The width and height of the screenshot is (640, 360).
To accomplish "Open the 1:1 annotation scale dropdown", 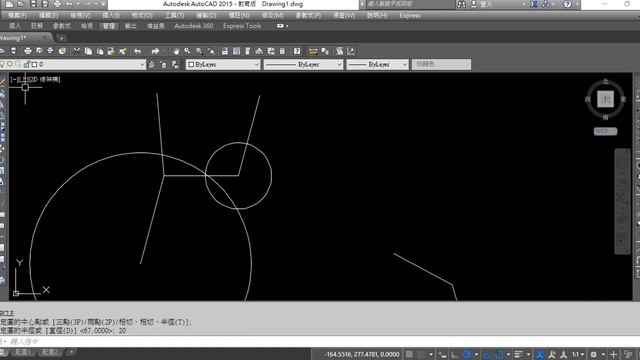I will (577, 354).
